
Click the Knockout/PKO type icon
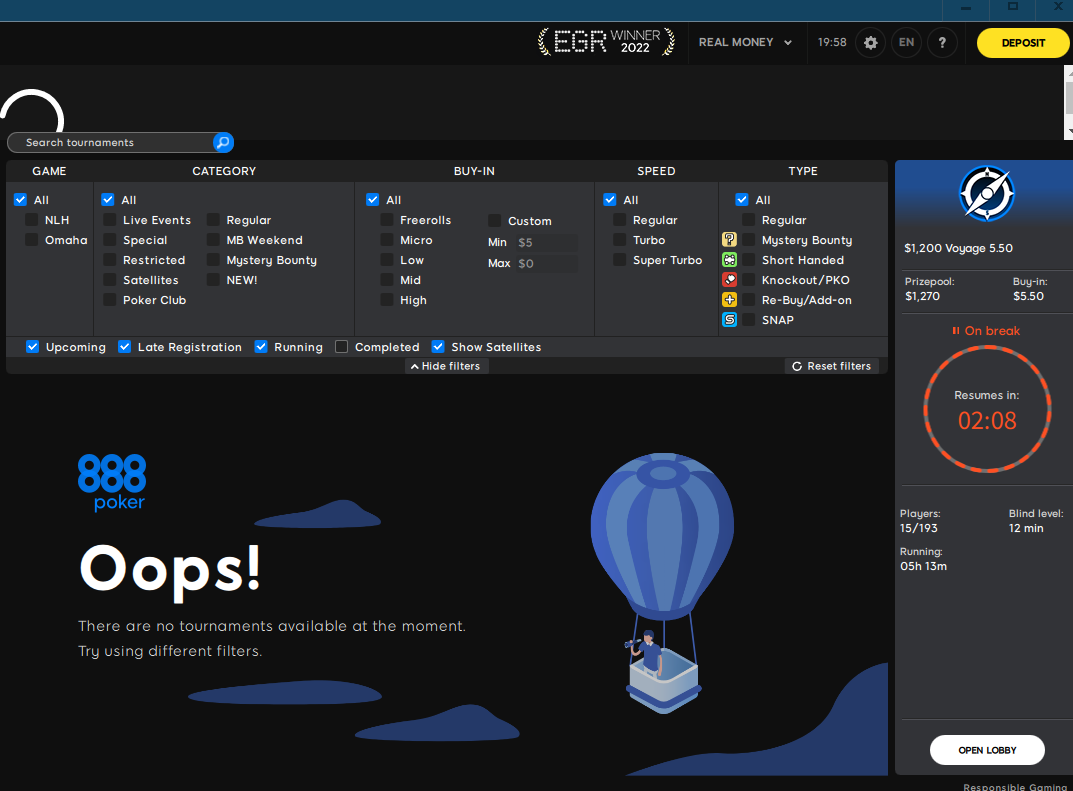tap(729, 280)
